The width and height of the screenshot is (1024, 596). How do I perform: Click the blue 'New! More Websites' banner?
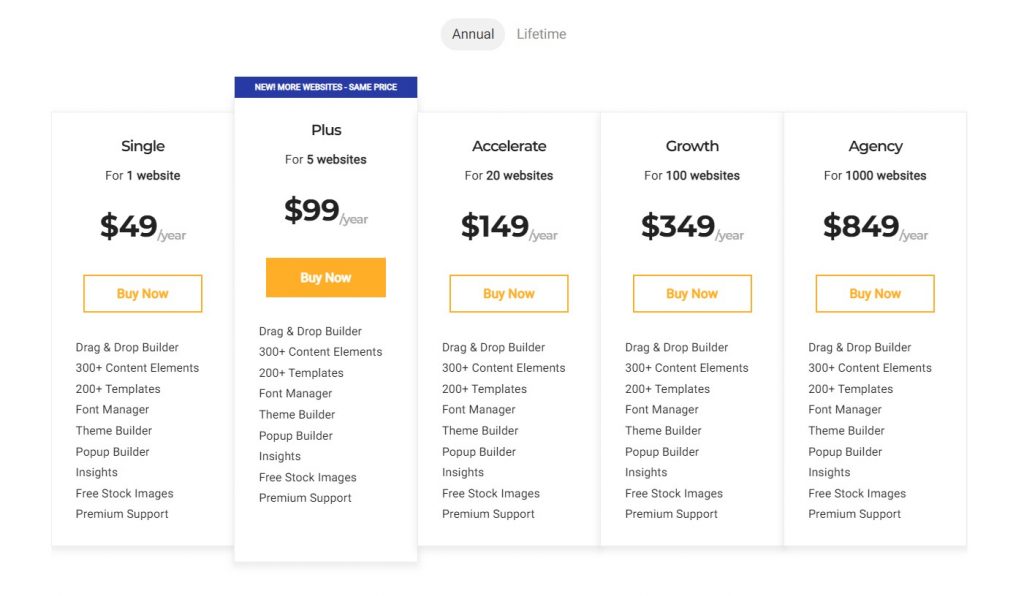pyautogui.click(x=325, y=87)
